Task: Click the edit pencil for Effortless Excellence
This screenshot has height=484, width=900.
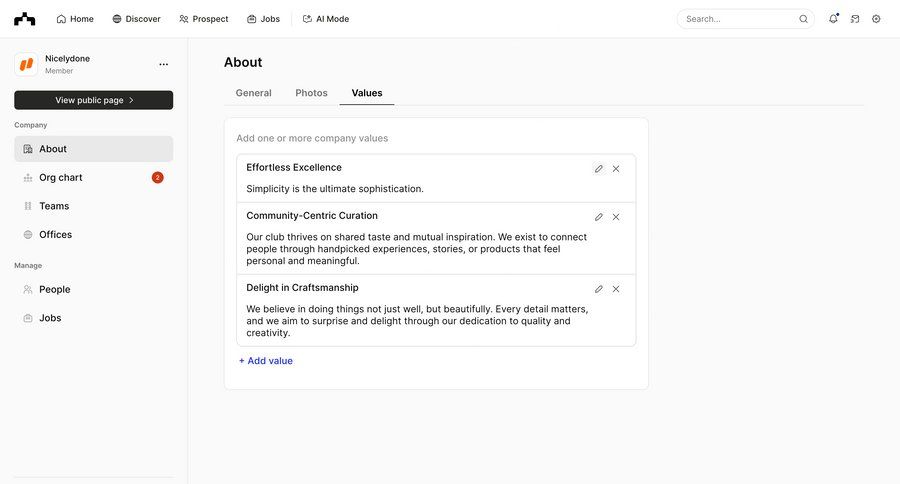Action: pyautogui.click(x=599, y=169)
